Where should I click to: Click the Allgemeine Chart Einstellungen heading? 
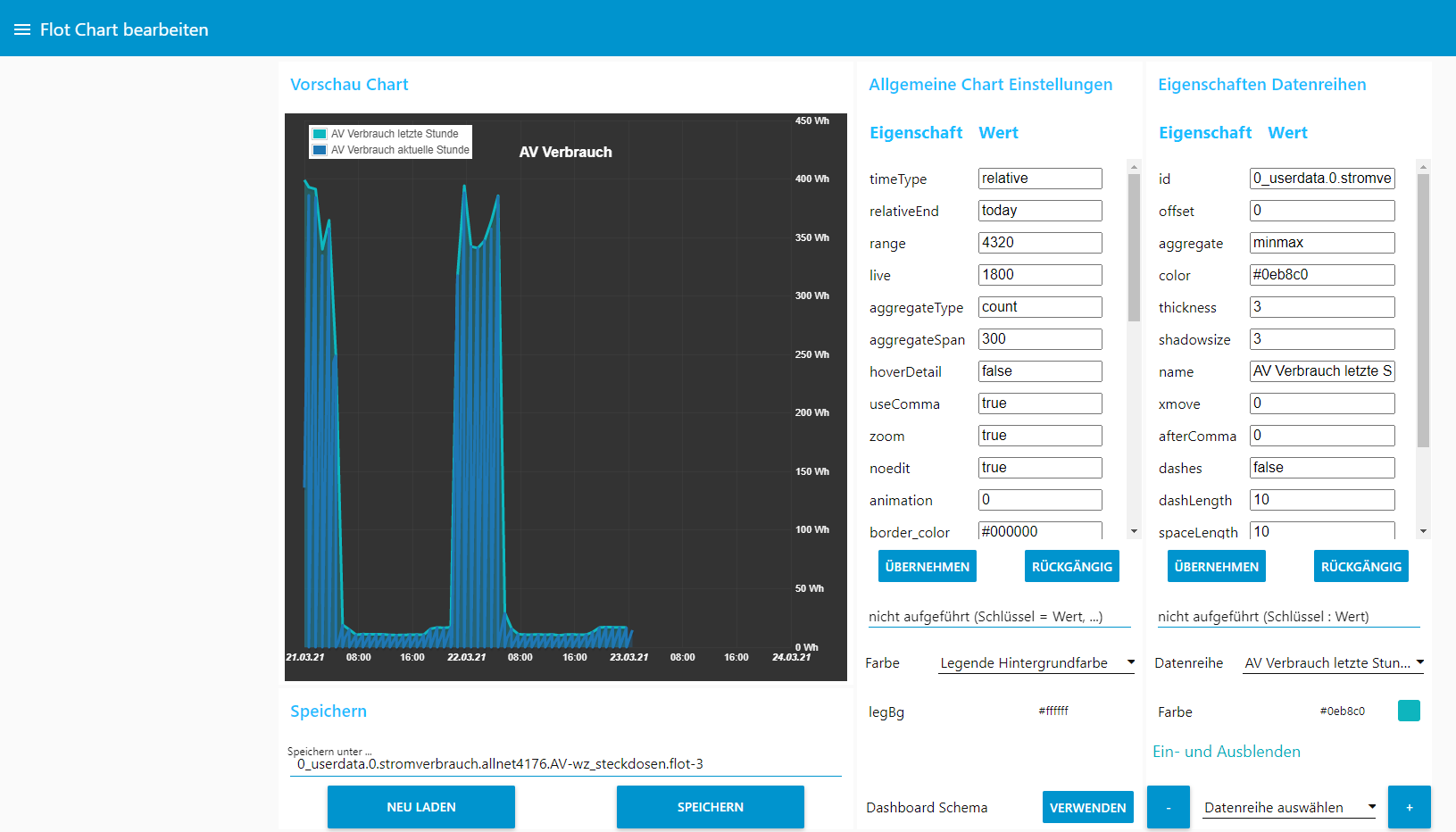991,85
